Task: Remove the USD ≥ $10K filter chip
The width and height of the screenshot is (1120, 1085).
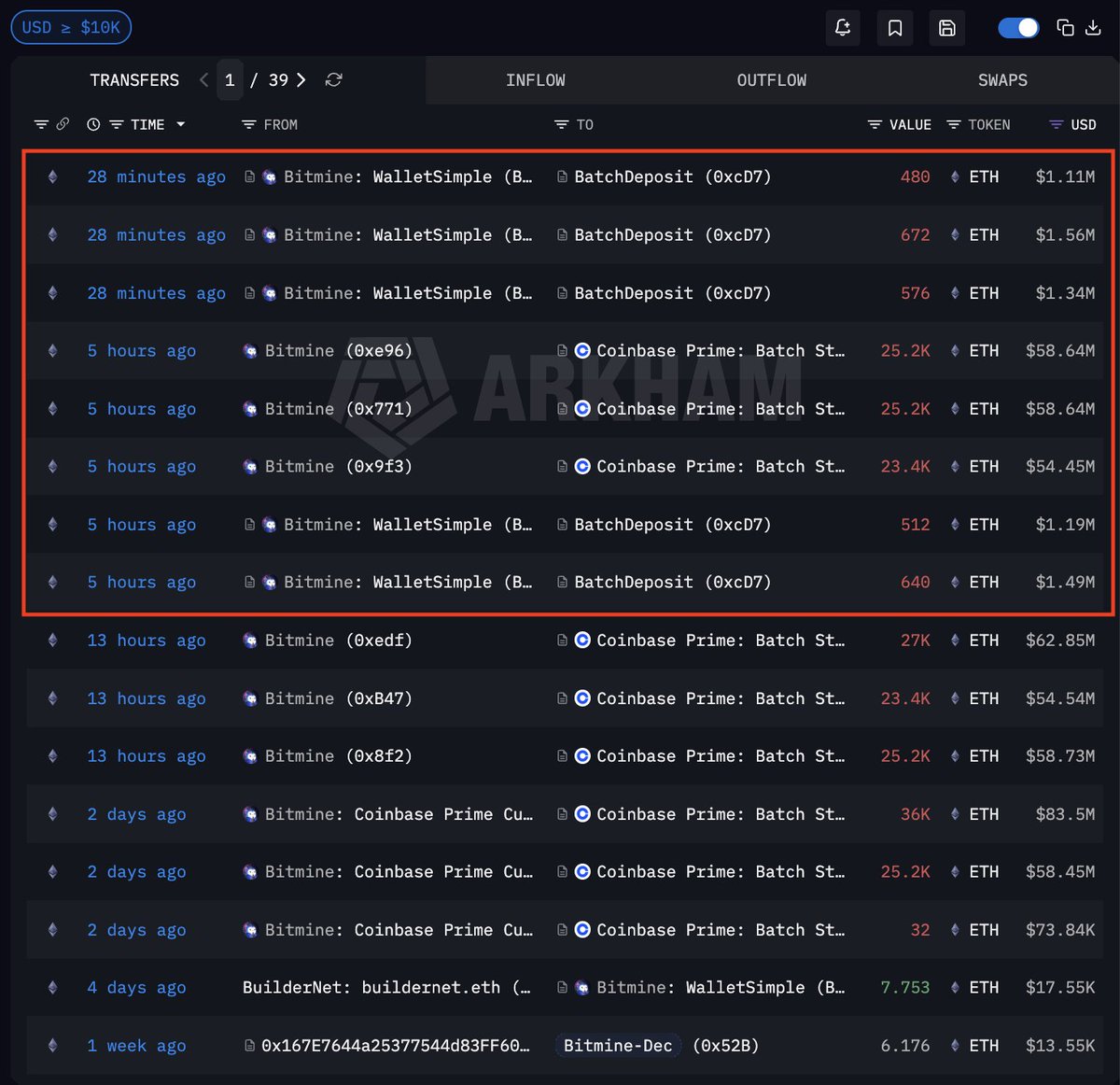Action: (71, 27)
